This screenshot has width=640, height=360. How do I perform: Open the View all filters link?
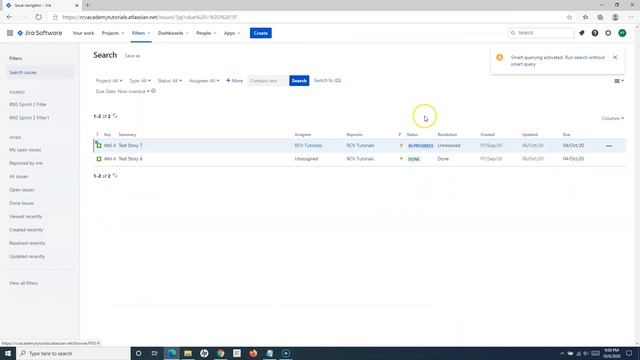point(24,283)
